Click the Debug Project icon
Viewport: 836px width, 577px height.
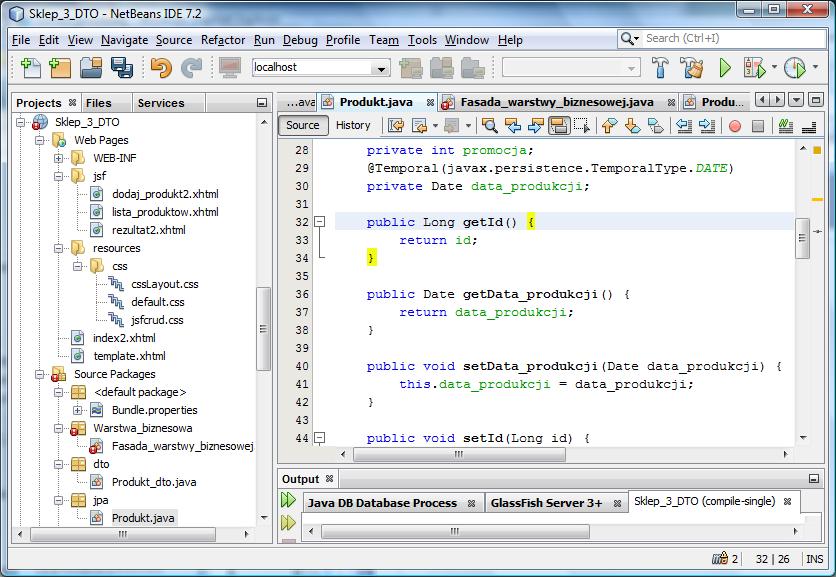754,68
